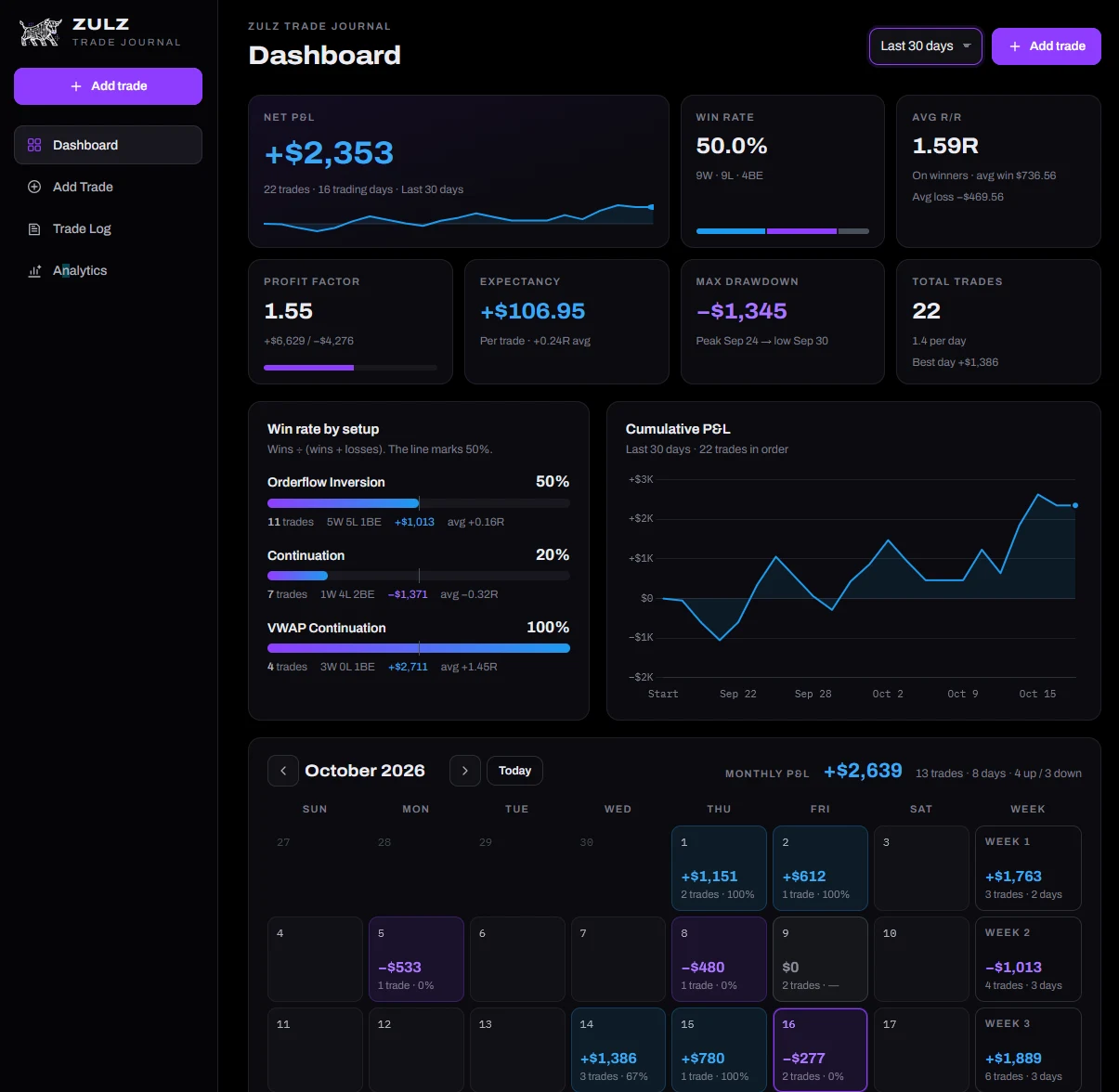Open Analytics in the sidebar
1119x1092 pixels.
pos(108,270)
